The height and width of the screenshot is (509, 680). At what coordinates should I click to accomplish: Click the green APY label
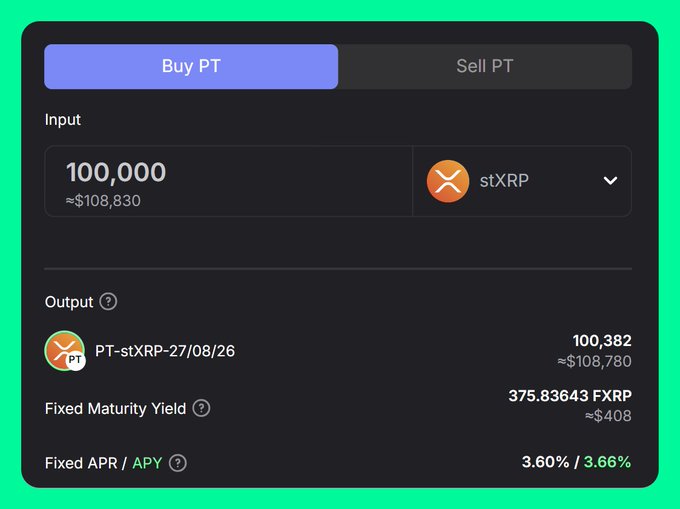coord(147,463)
